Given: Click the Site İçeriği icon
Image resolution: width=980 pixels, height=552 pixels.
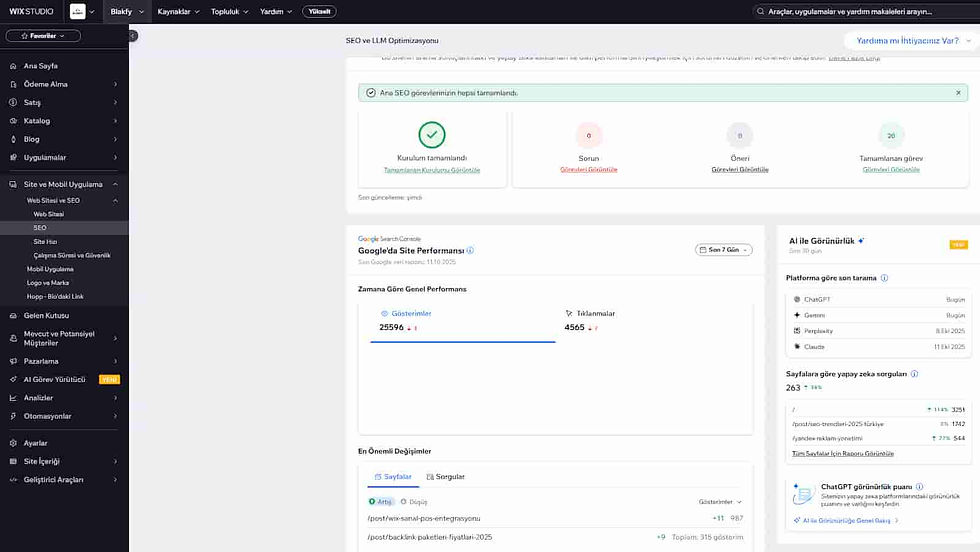Looking at the screenshot, I should 13,461.
